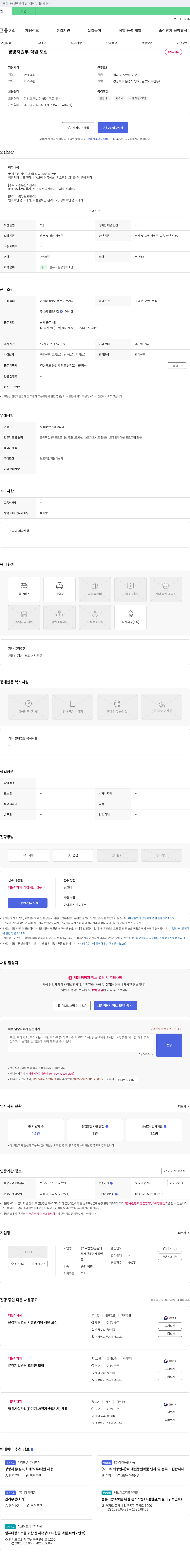Screen dimensions: 190x1568
Task: Click 새창보기 for 조리원 모집 posting
Action: point(170,1377)
